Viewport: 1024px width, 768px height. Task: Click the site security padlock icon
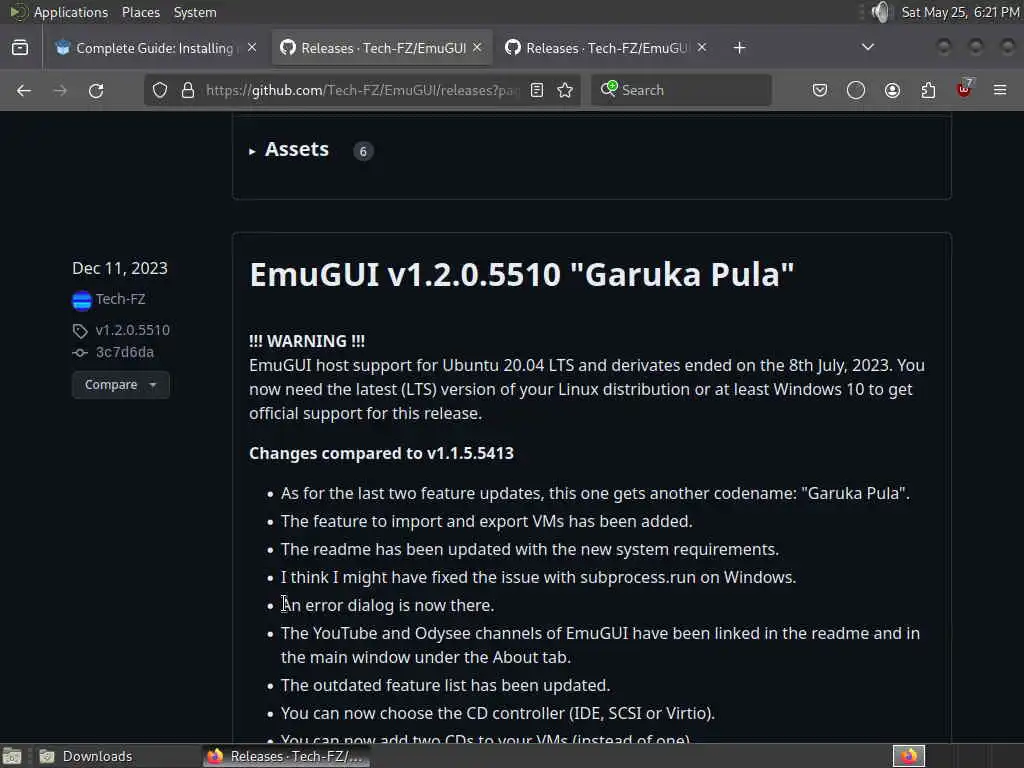click(x=188, y=90)
